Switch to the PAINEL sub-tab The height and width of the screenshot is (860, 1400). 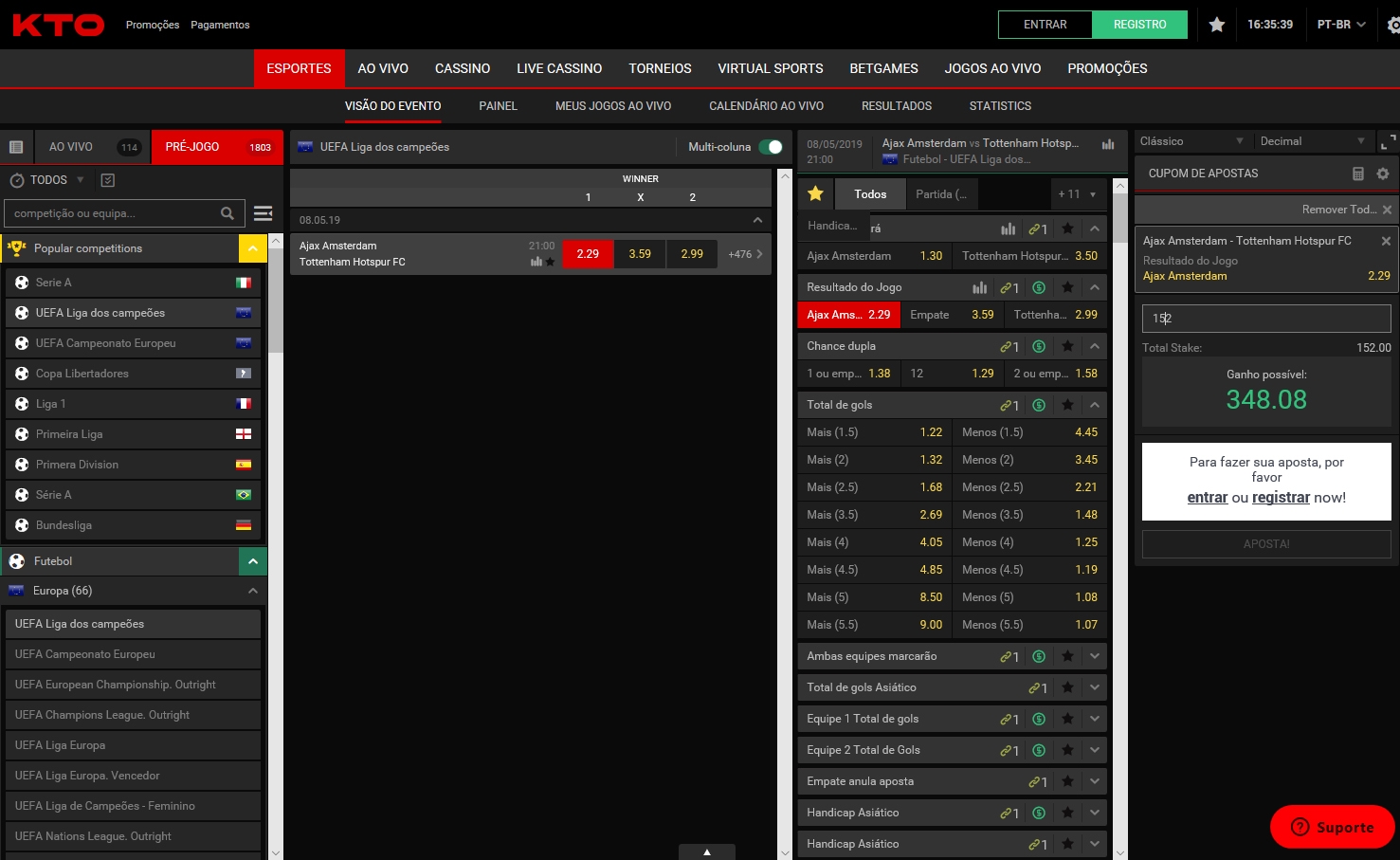pos(499,106)
